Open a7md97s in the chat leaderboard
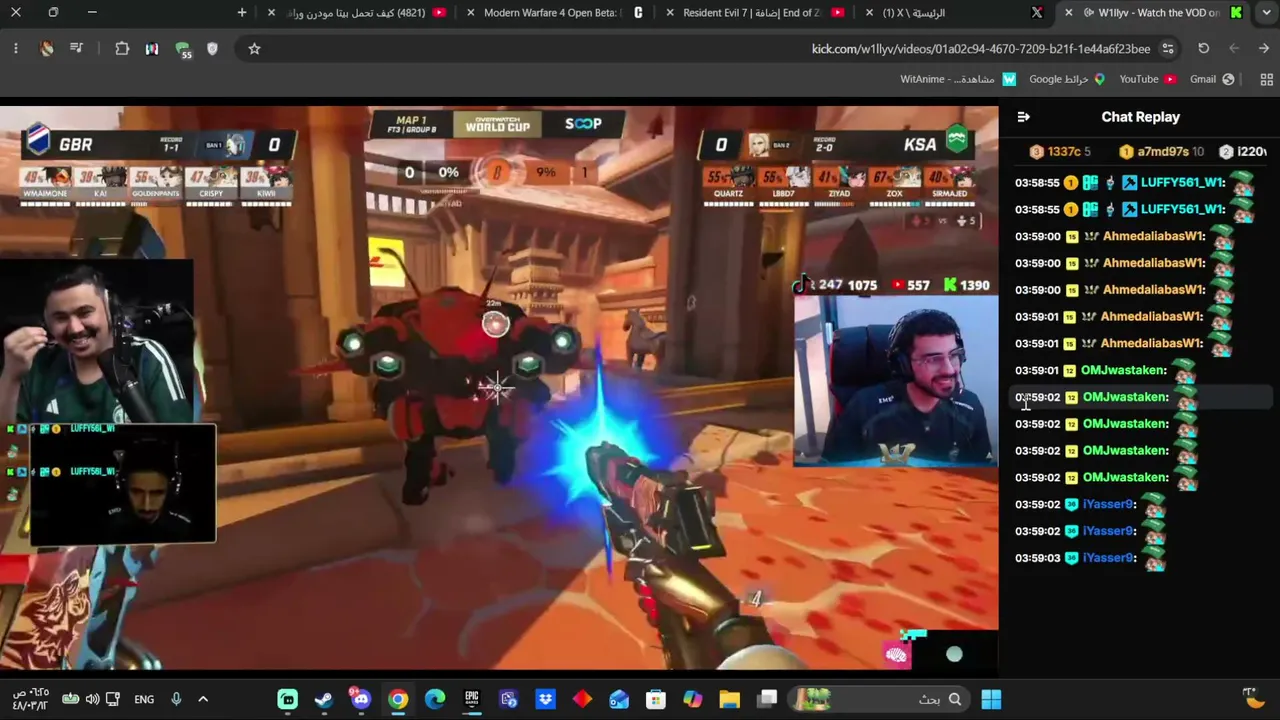Screen dimensions: 1280x720 click(x=1162, y=152)
